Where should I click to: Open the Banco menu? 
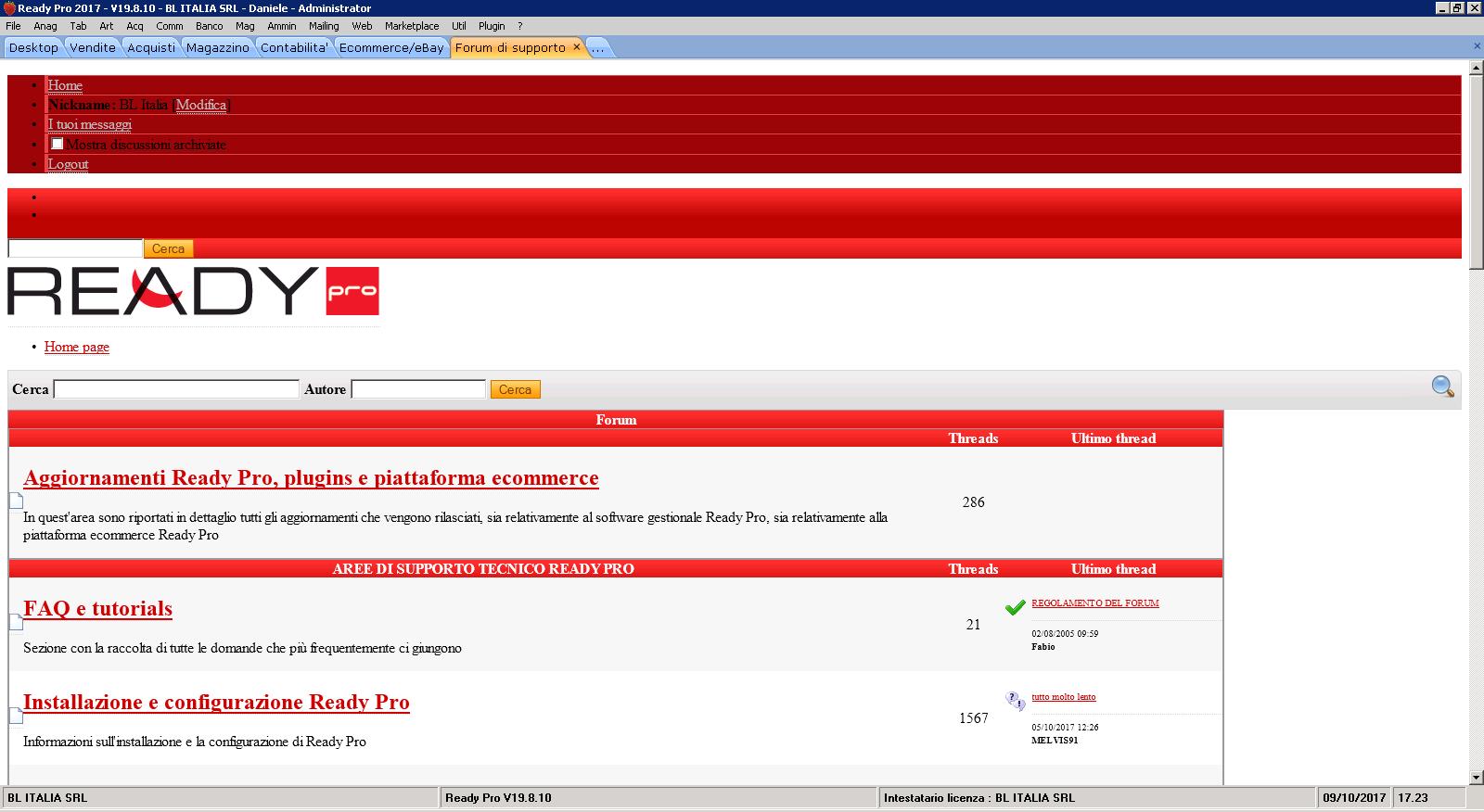(210, 26)
